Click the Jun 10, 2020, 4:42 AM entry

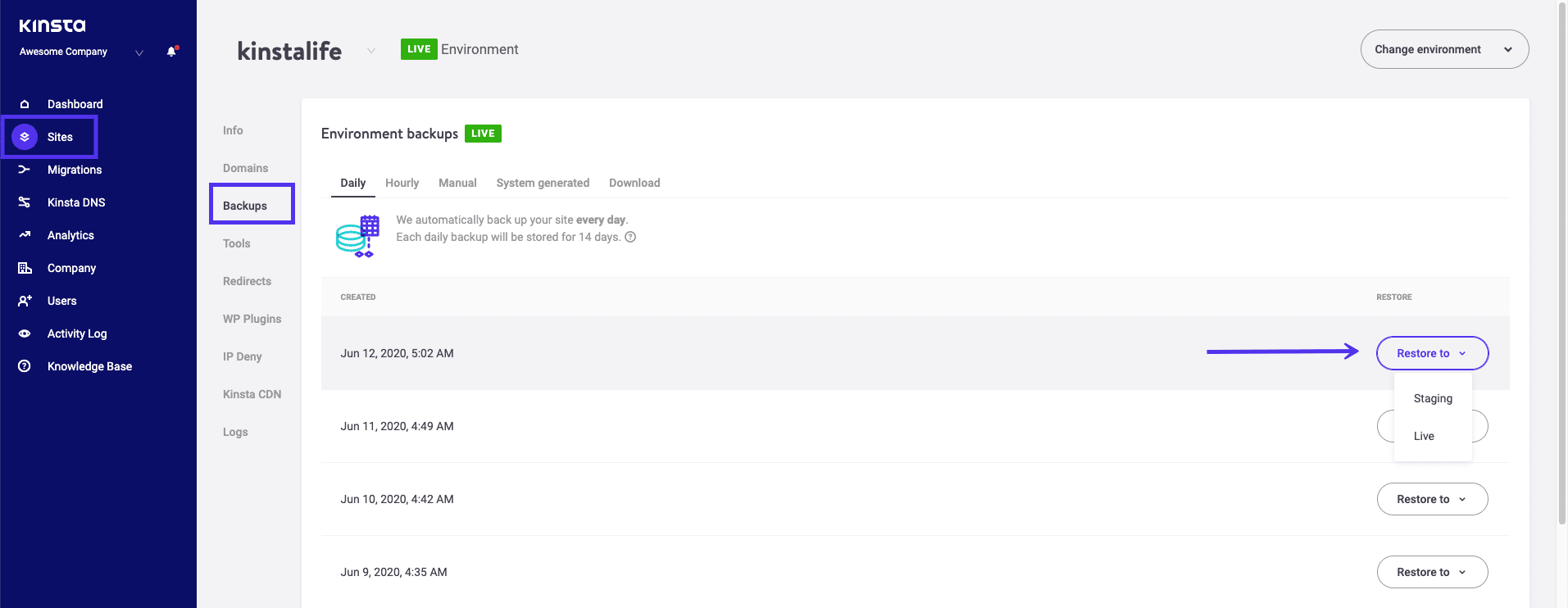click(x=397, y=499)
